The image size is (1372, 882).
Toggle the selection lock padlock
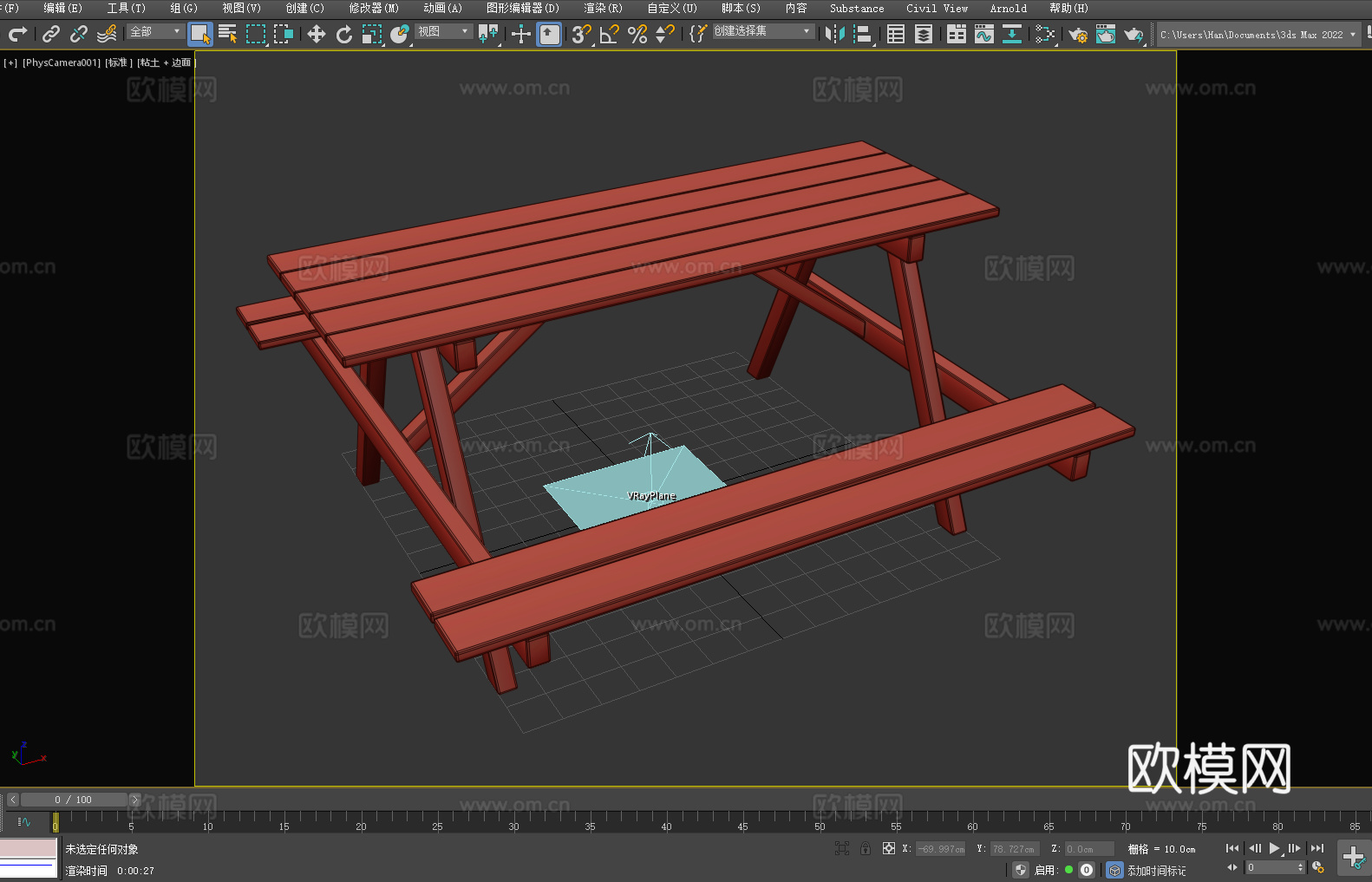pyautogui.click(x=865, y=849)
